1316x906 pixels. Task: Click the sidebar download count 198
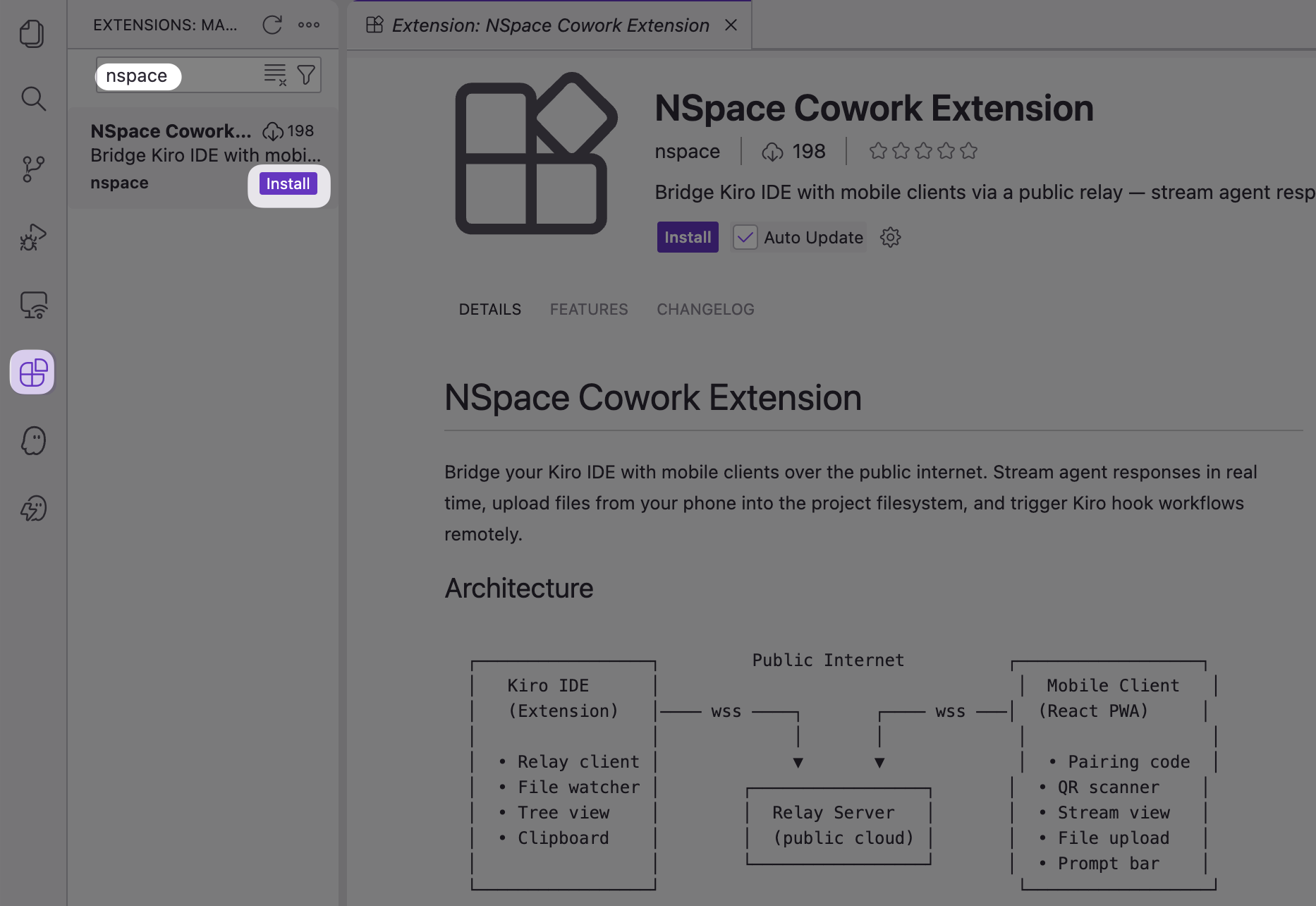[288, 131]
